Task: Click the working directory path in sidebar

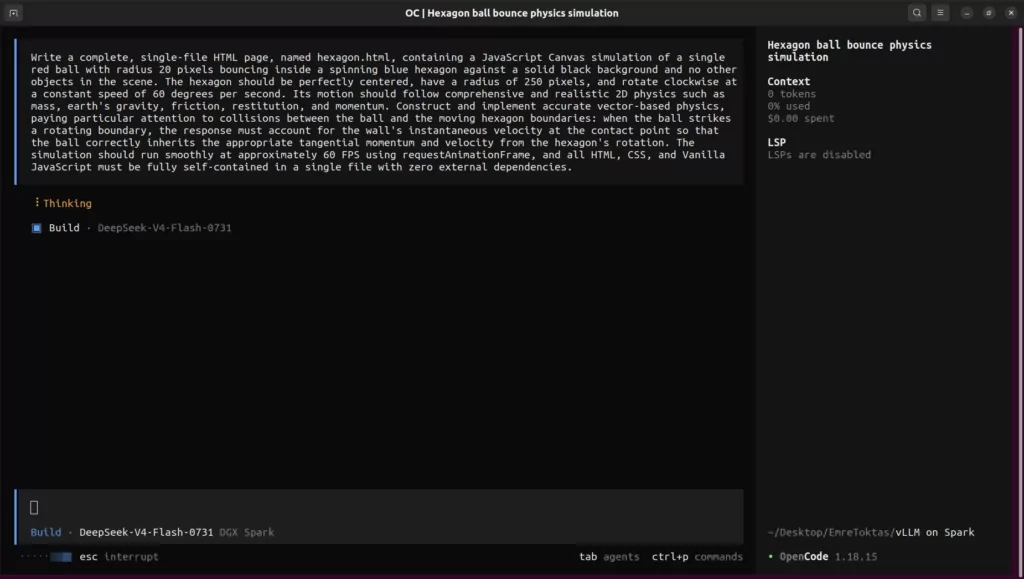Action: click(871, 532)
